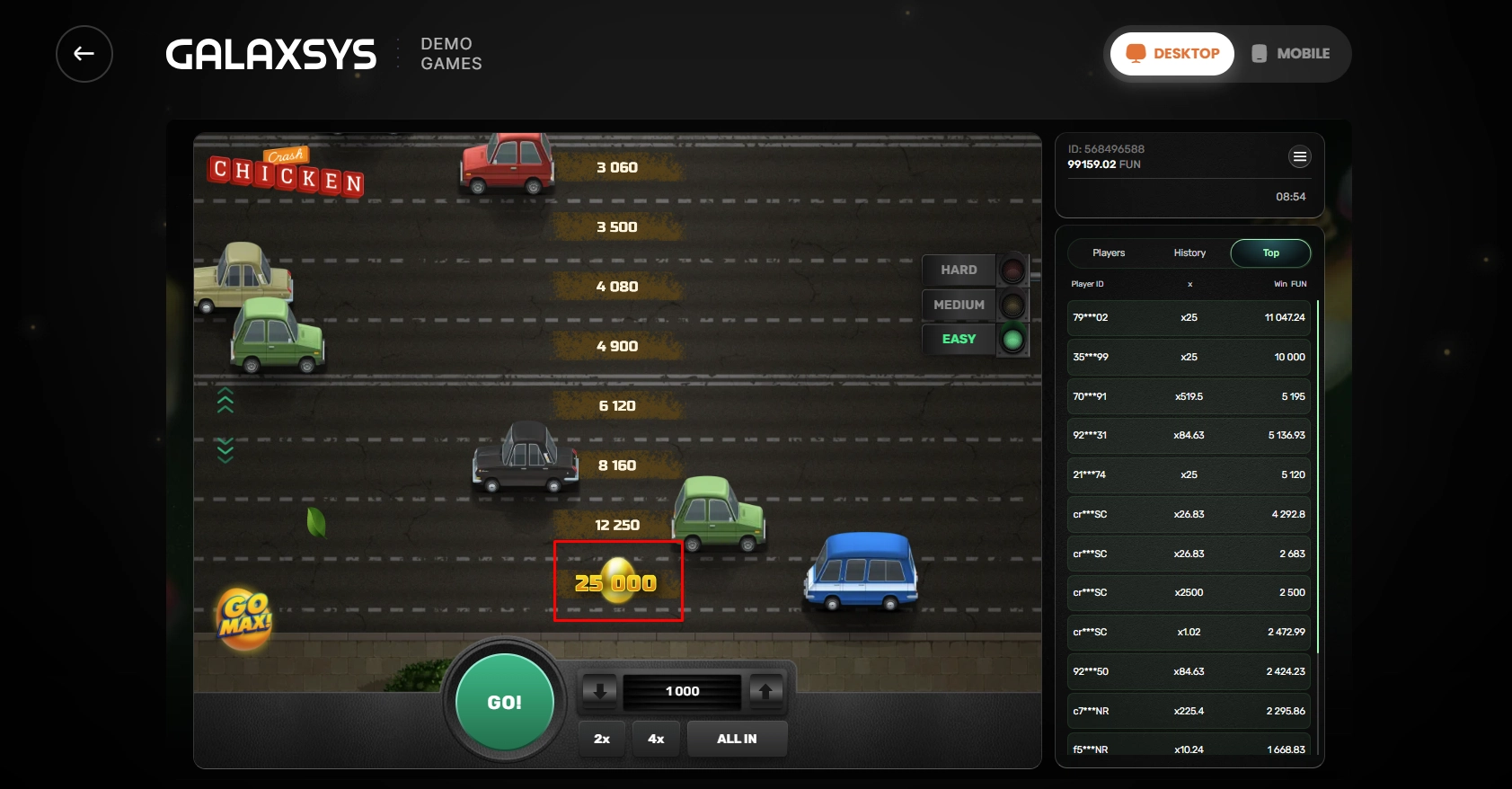The width and height of the screenshot is (1512, 789).
Task: Switch to MOBILE view toggle
Action: coord(1291,54)
